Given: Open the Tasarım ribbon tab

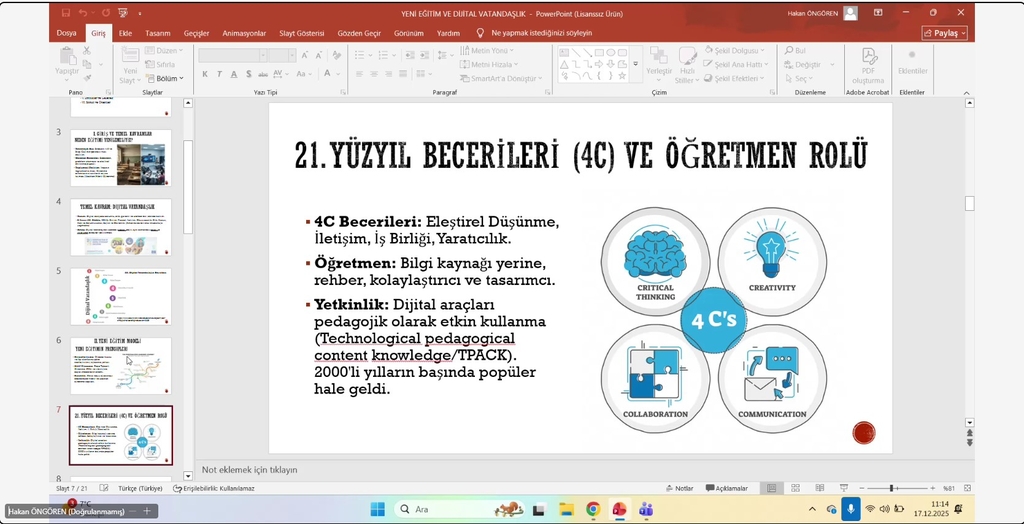Looking at the screenshot, I should (157, 33).
